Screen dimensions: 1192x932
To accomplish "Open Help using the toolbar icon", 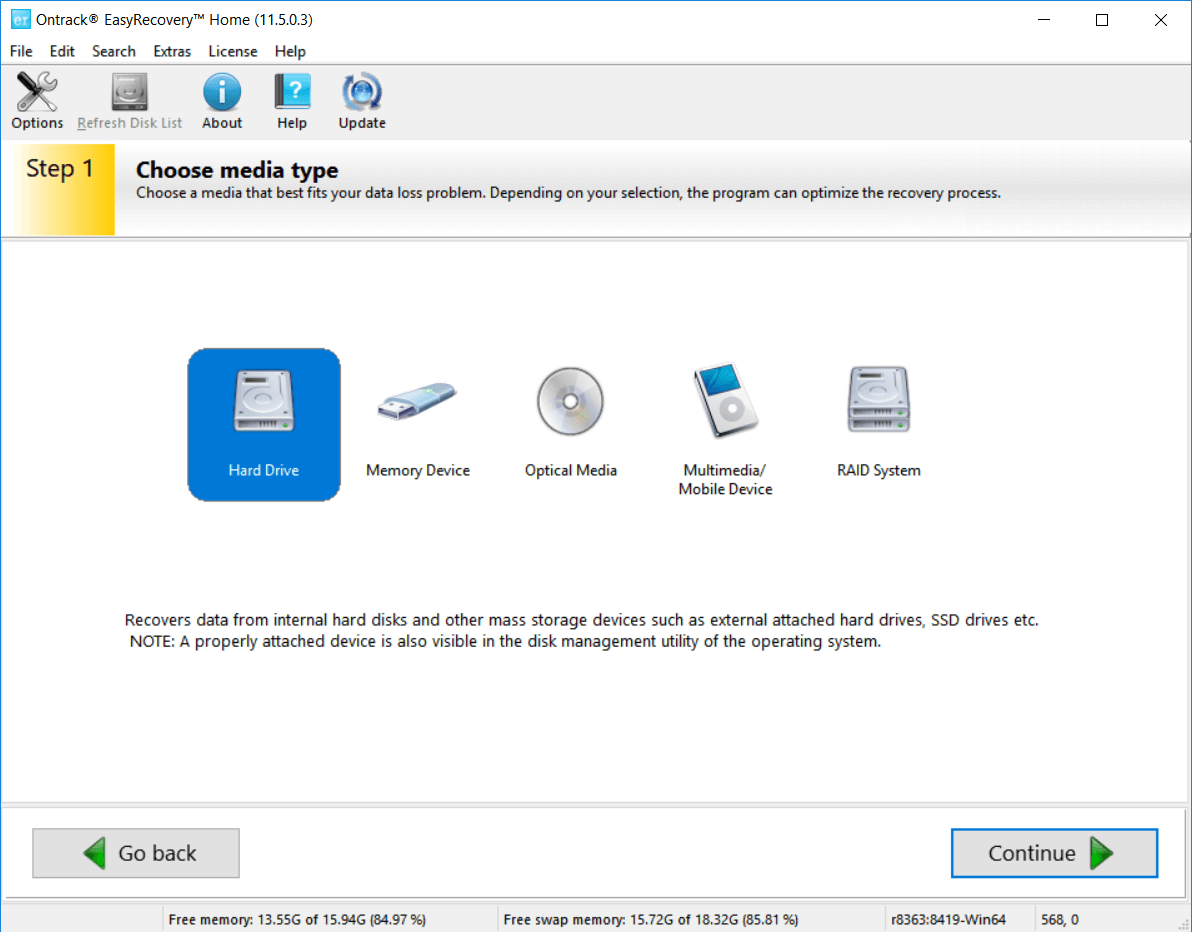I will pyautogui.click(x=291, y=100).
